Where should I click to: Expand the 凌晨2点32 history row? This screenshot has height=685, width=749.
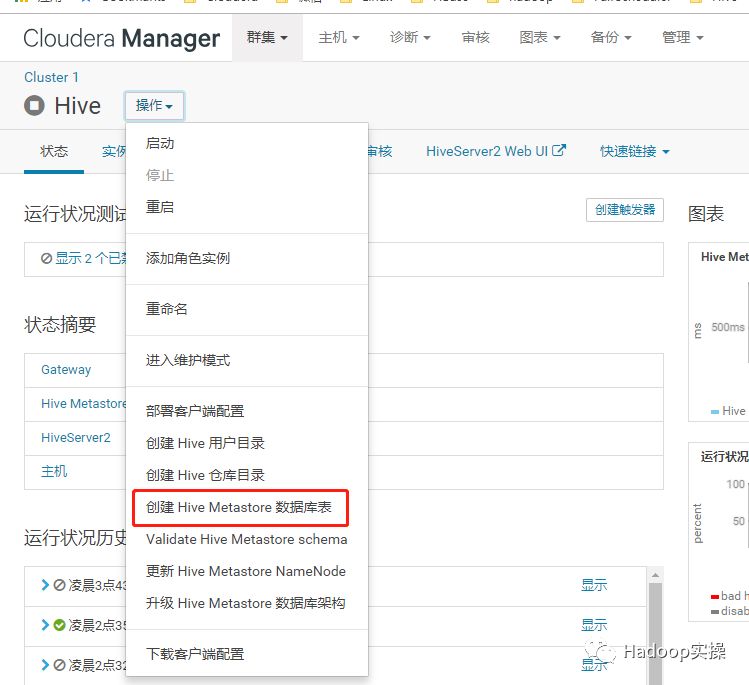pos(45,664)
